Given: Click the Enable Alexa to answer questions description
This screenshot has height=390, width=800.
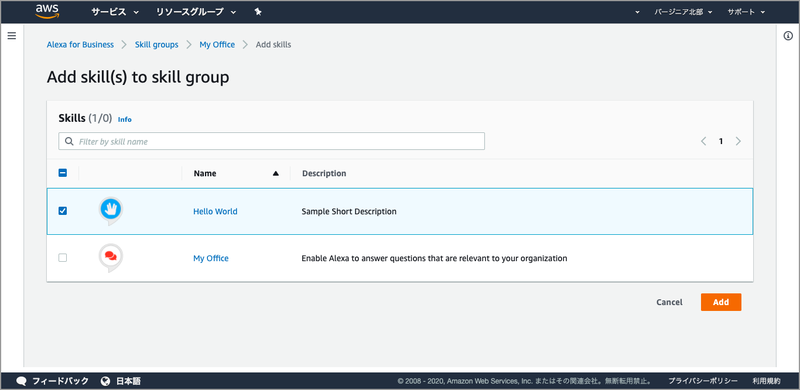Looking at the screenshot, I should click(x=434, y=258).
